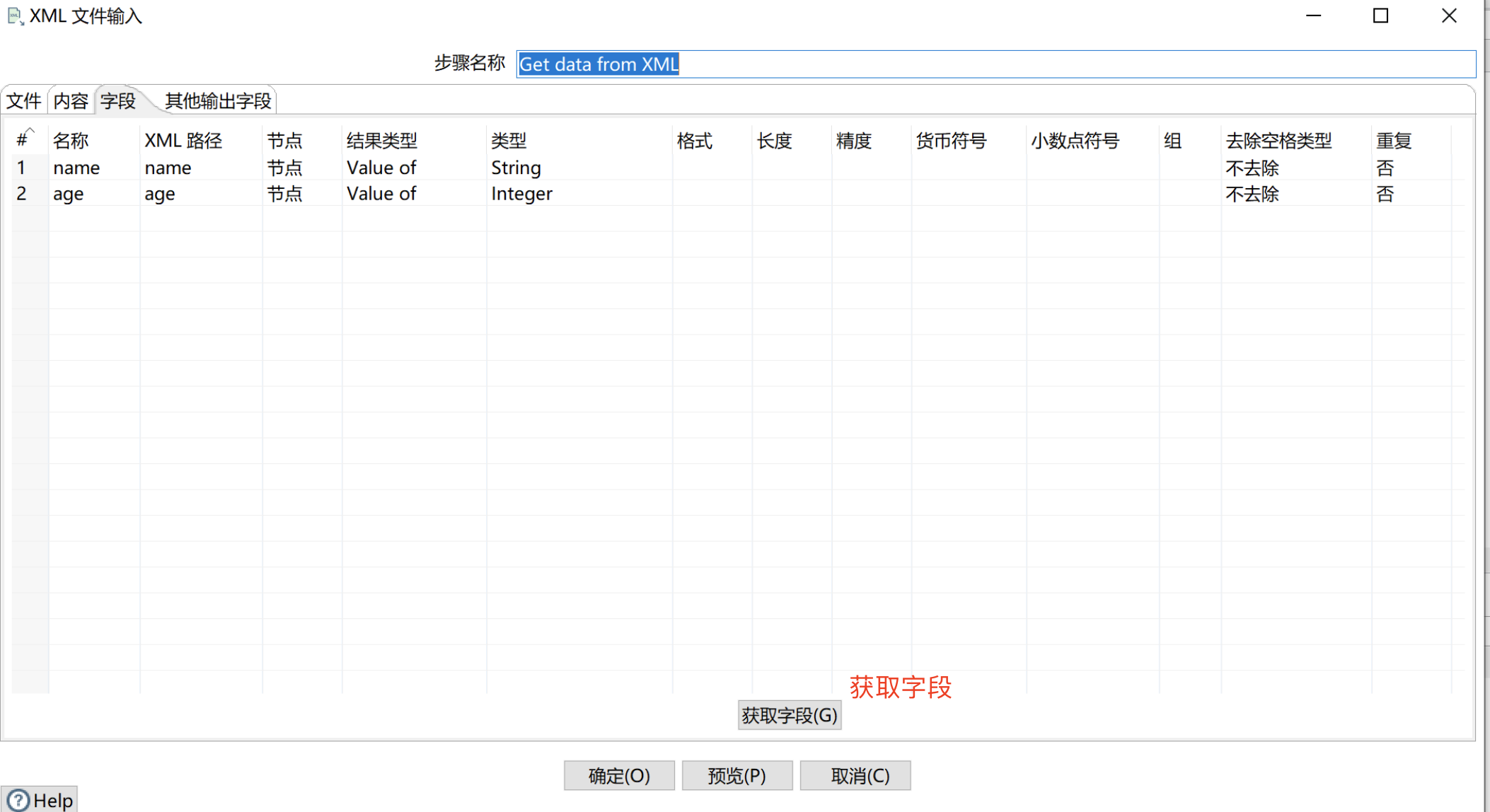Click the 预览(P) button
Screen dimensions: 1490x812
(737, 776)
